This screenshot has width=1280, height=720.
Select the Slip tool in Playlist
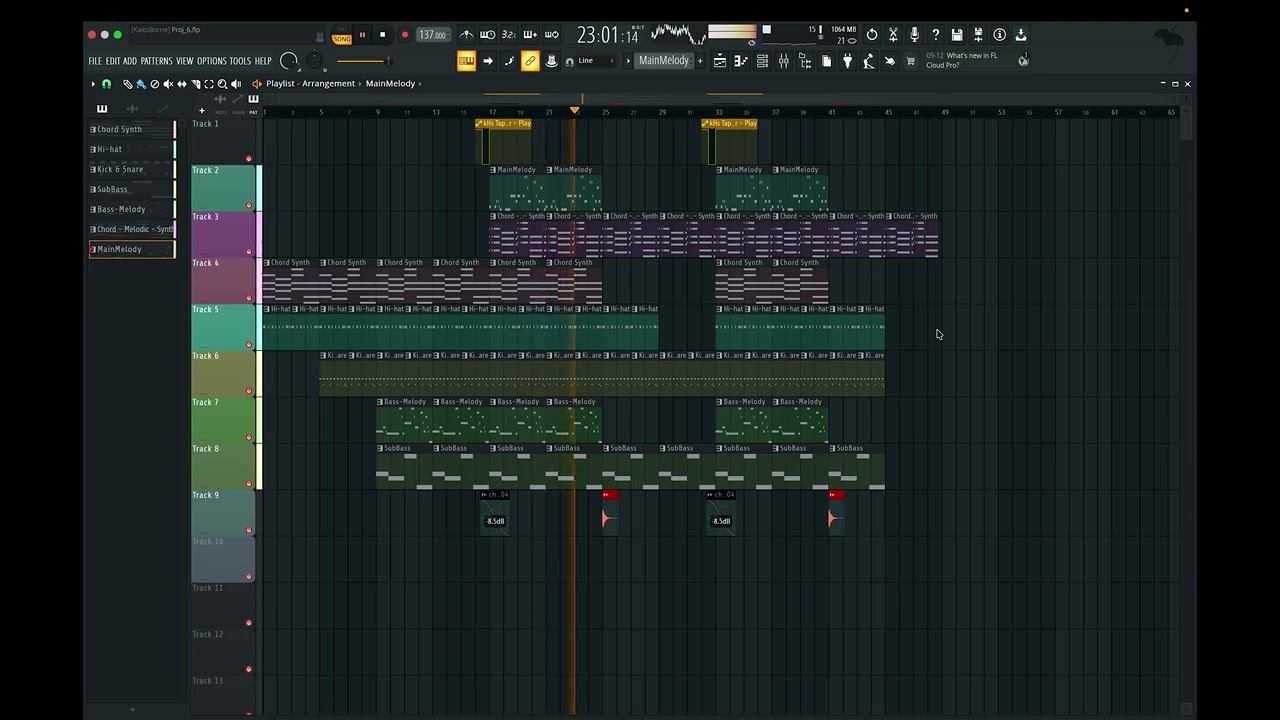[x=182, y=84]
